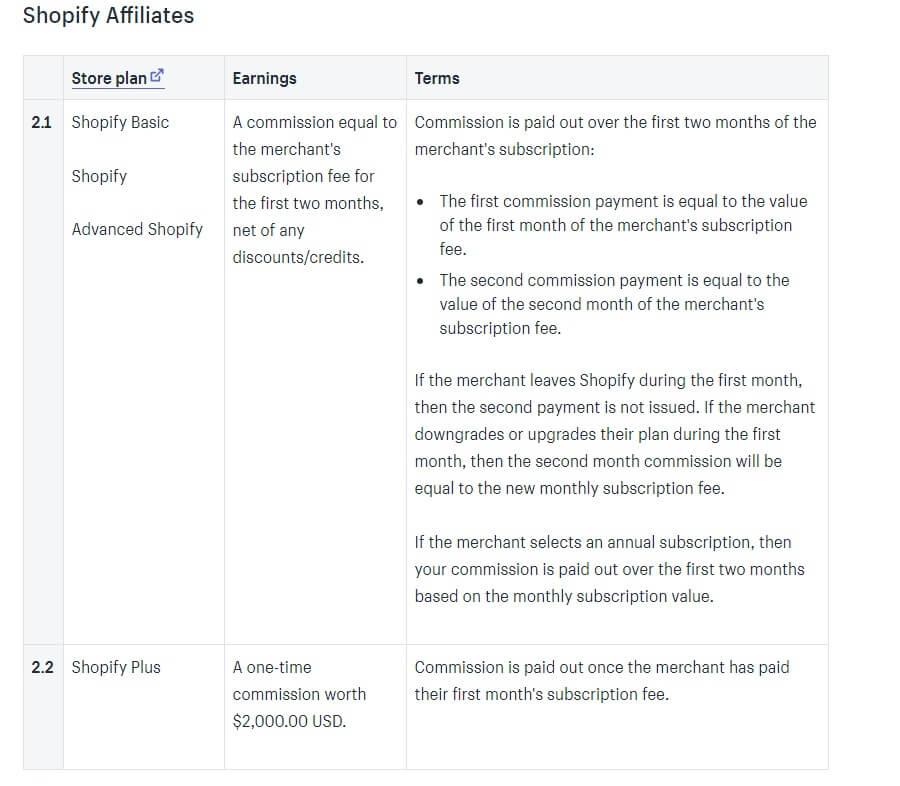900x786 pixels.
Task: Click the external link icon beside Store plan
Action: coord(157,75)
